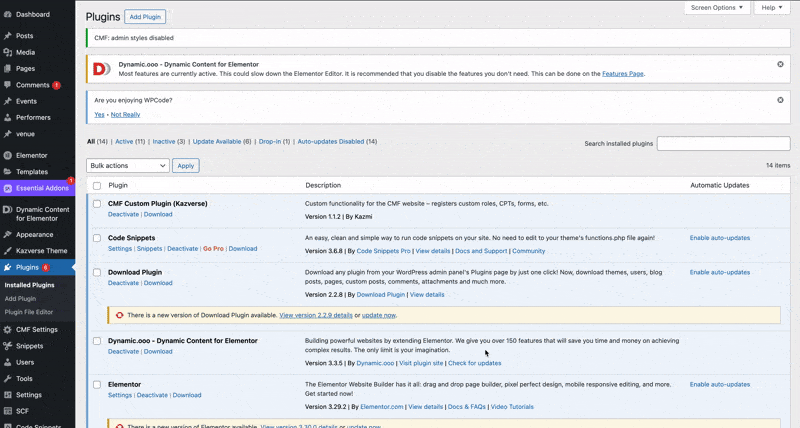Toggle the select-all plugins checkbox

pyautogui.click(x=97, y=185)
